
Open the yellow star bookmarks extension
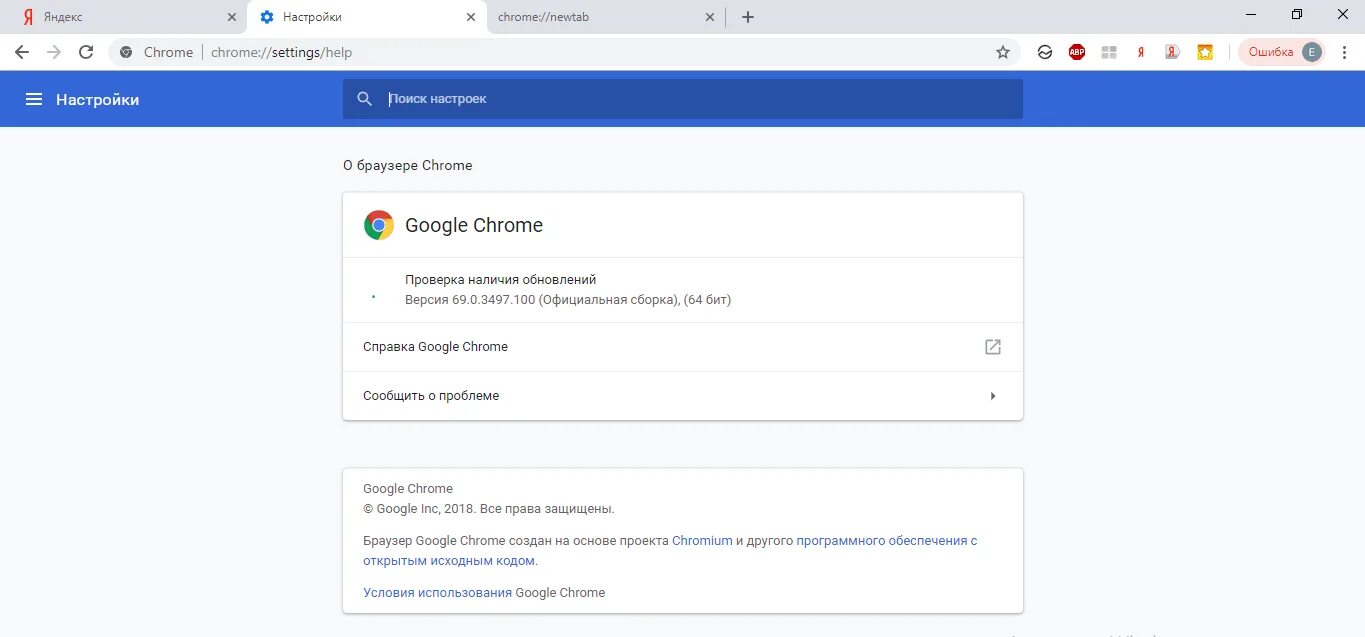coord(1205,52)
